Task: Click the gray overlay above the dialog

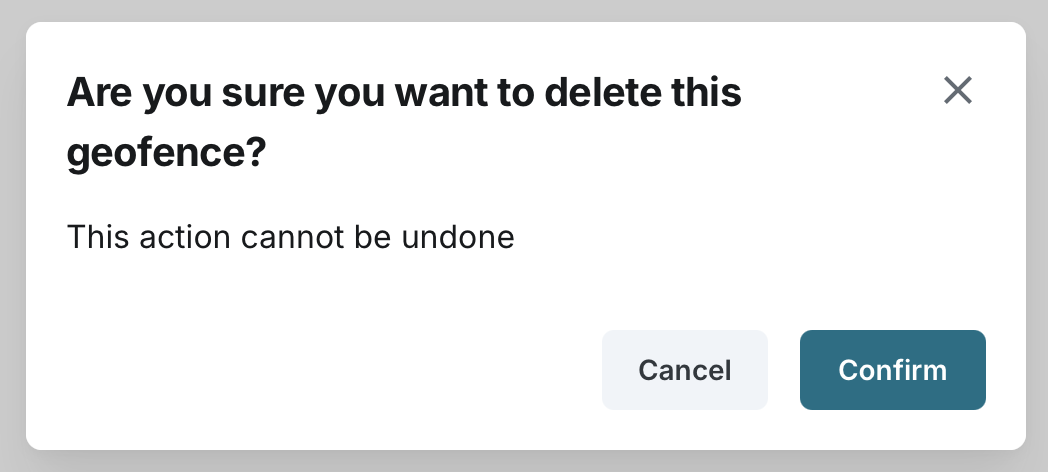Action: click(524, 10)
